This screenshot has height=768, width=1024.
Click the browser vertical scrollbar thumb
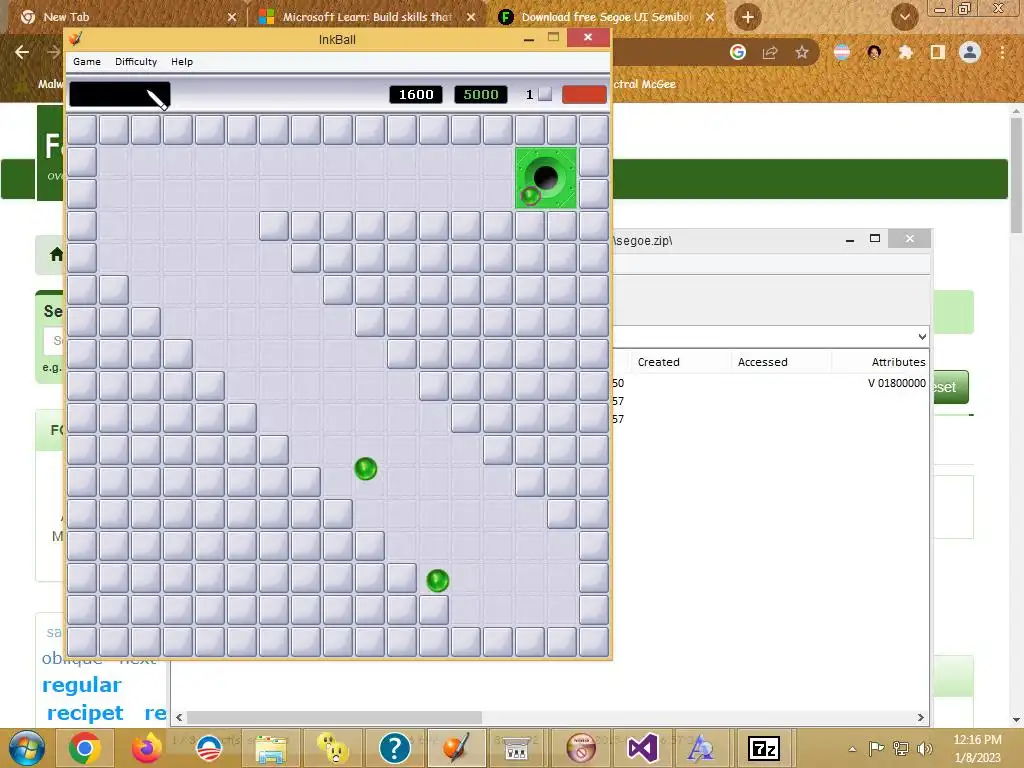1016,175
